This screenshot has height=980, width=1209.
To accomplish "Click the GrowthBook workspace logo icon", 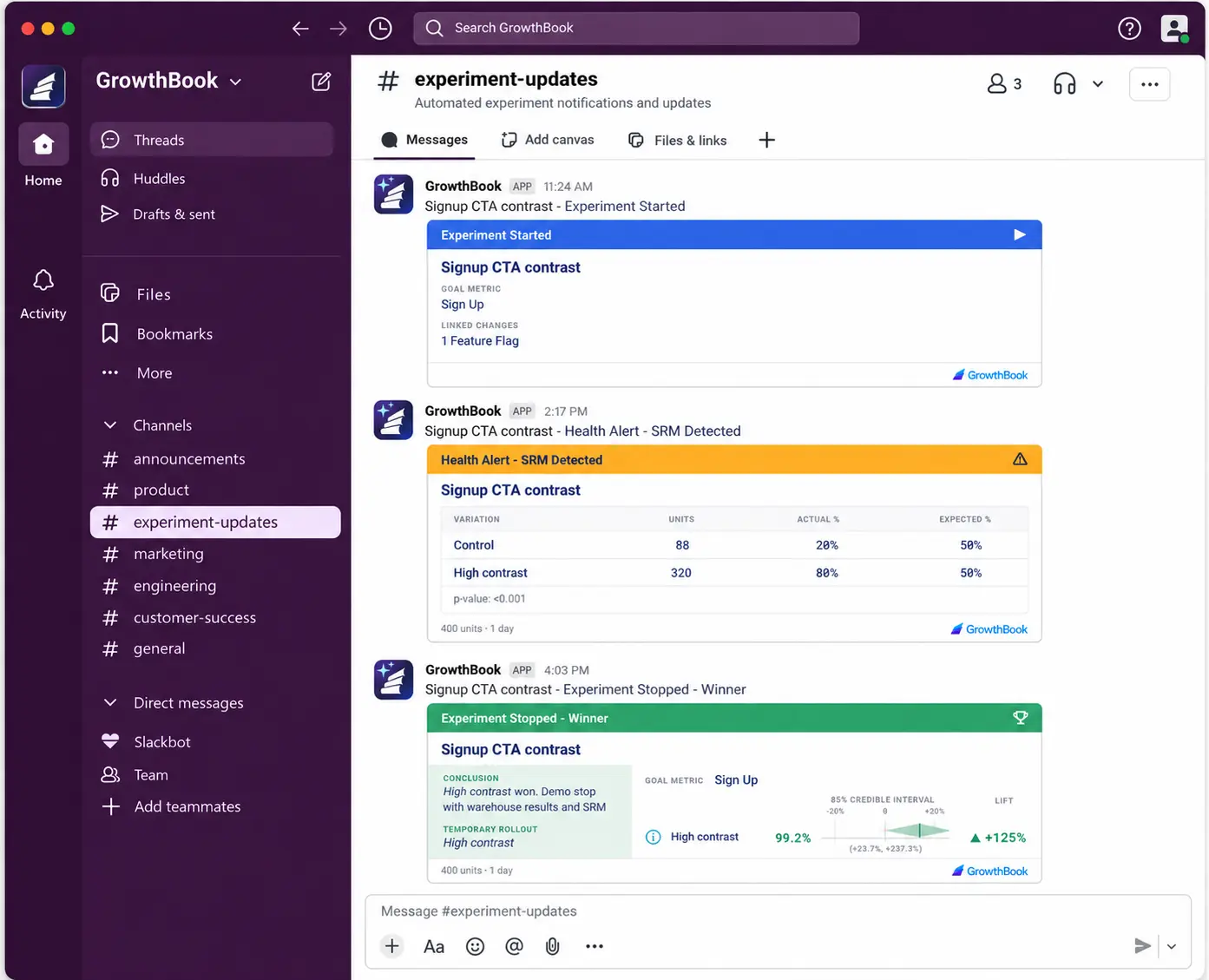I will pos(43,87).
